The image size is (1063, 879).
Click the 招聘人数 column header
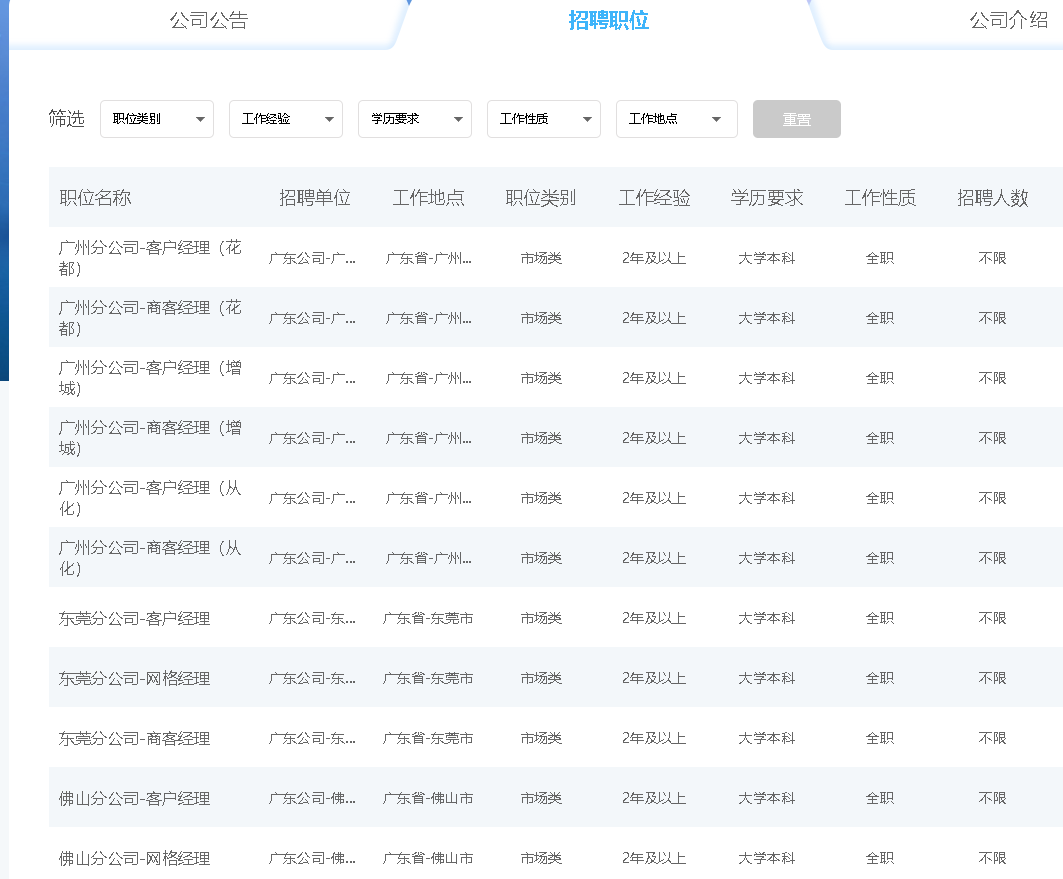coord(991,197)
